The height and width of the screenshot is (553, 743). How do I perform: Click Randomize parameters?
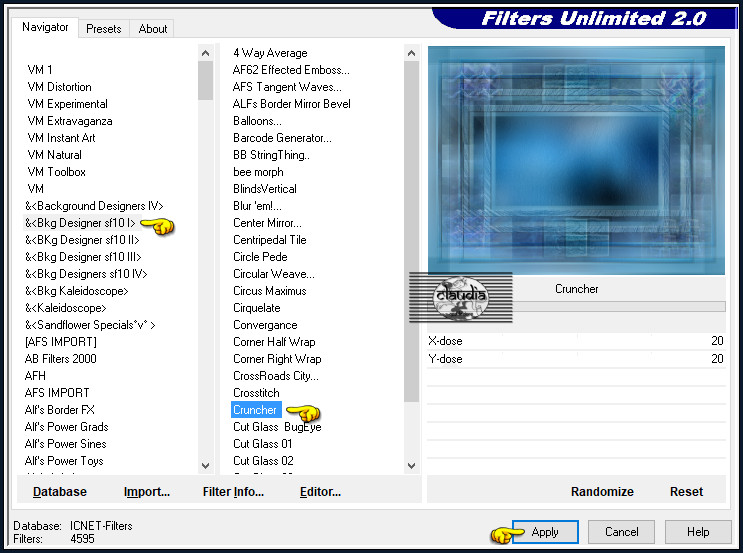point(602,491)
